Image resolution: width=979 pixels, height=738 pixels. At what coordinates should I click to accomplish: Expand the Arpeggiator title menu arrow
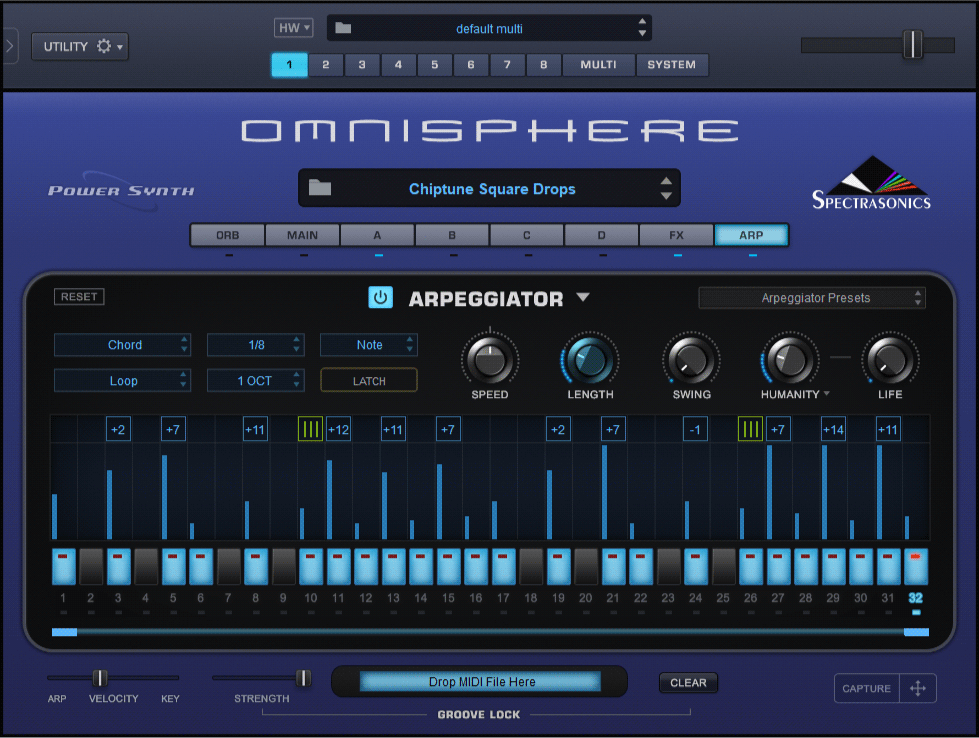(583, 297)
